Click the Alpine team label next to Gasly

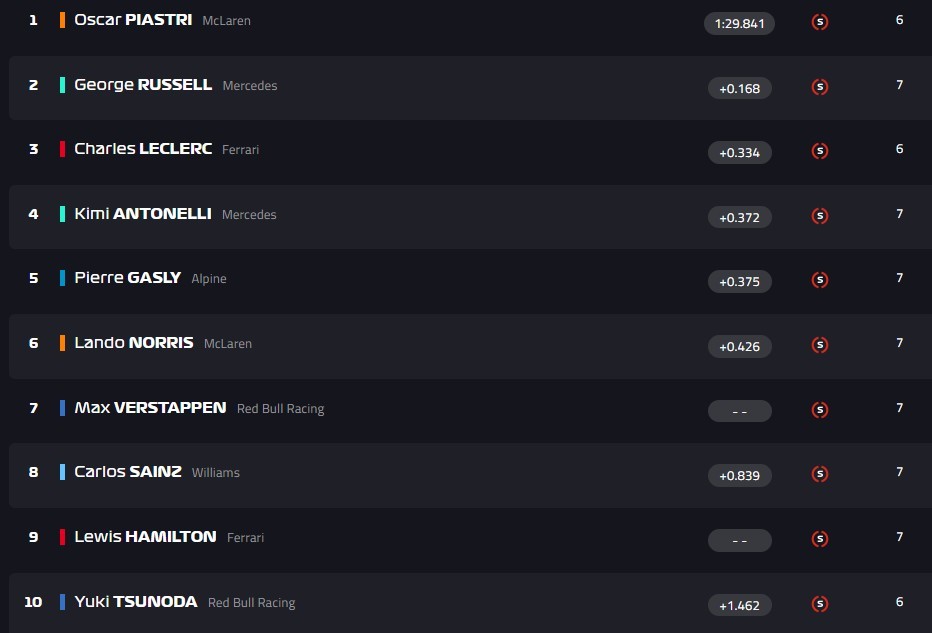[x=209, y=279]
